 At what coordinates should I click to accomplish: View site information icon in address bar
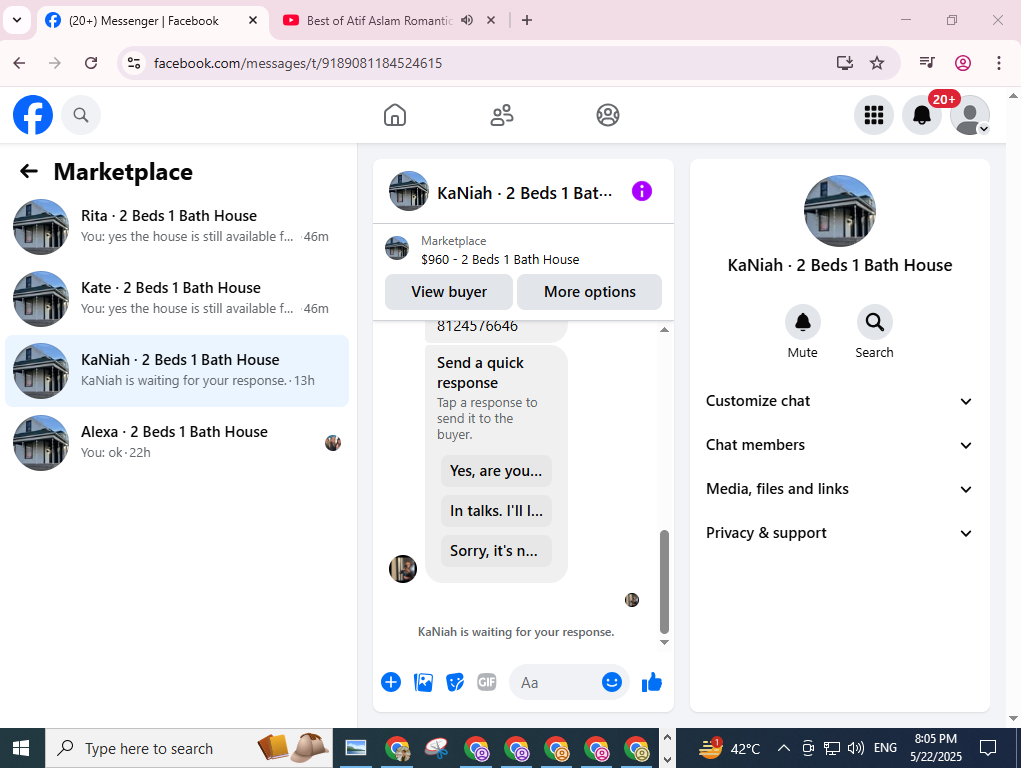coord(134,63)
